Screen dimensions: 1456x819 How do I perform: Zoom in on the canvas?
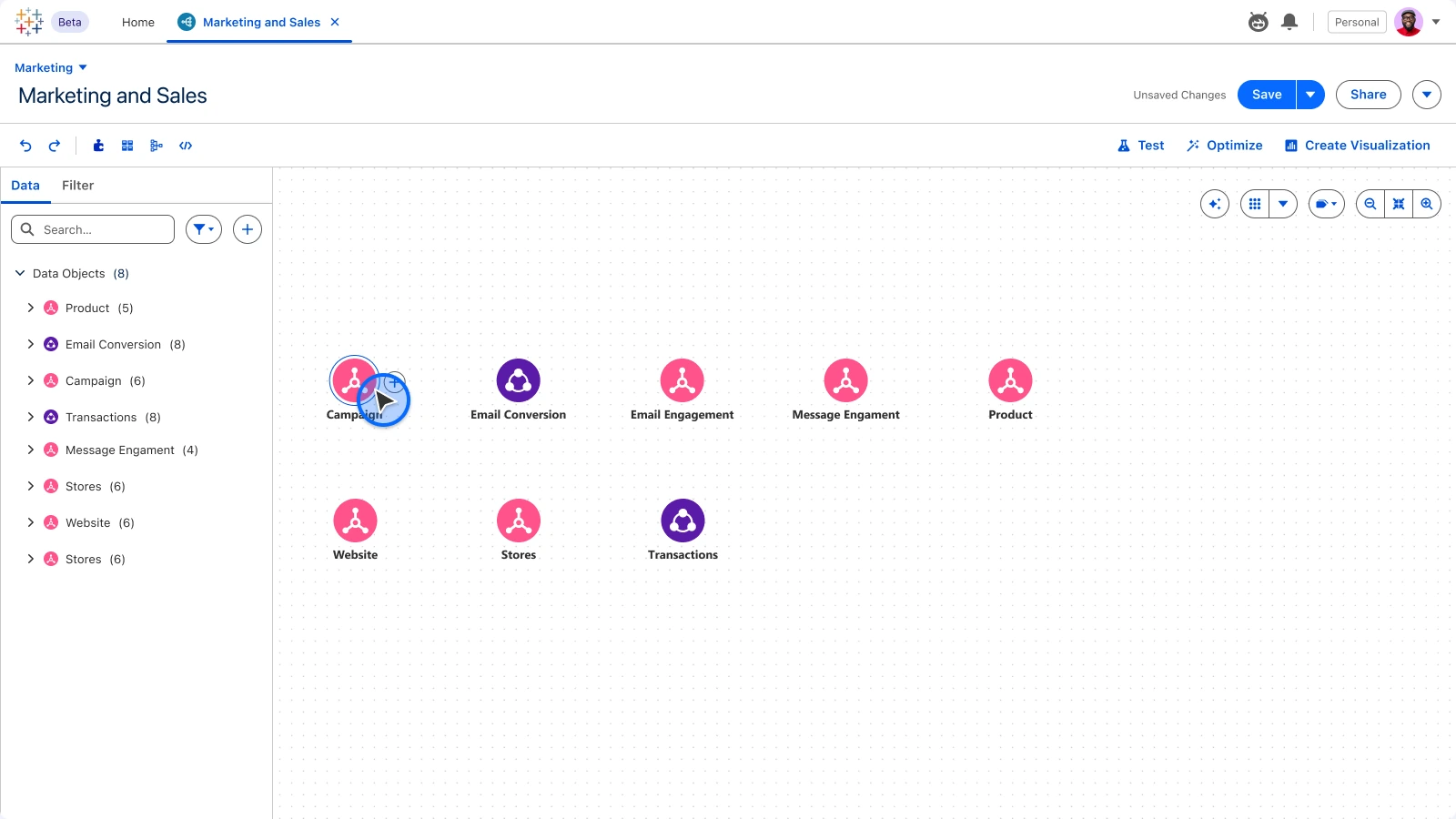(1427, 204)
